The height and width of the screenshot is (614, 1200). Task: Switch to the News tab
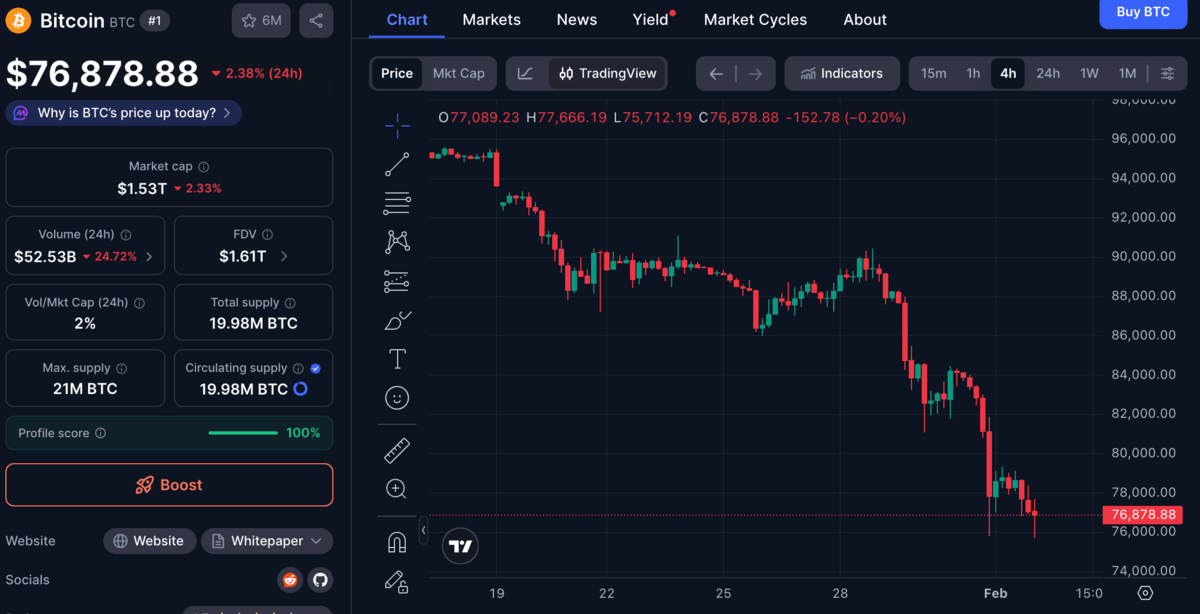click(x=577, y=19)
